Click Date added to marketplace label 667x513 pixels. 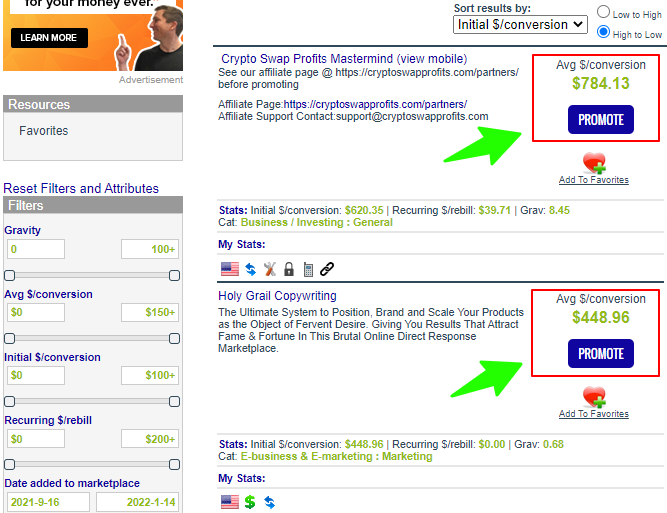tap(72, 483)
